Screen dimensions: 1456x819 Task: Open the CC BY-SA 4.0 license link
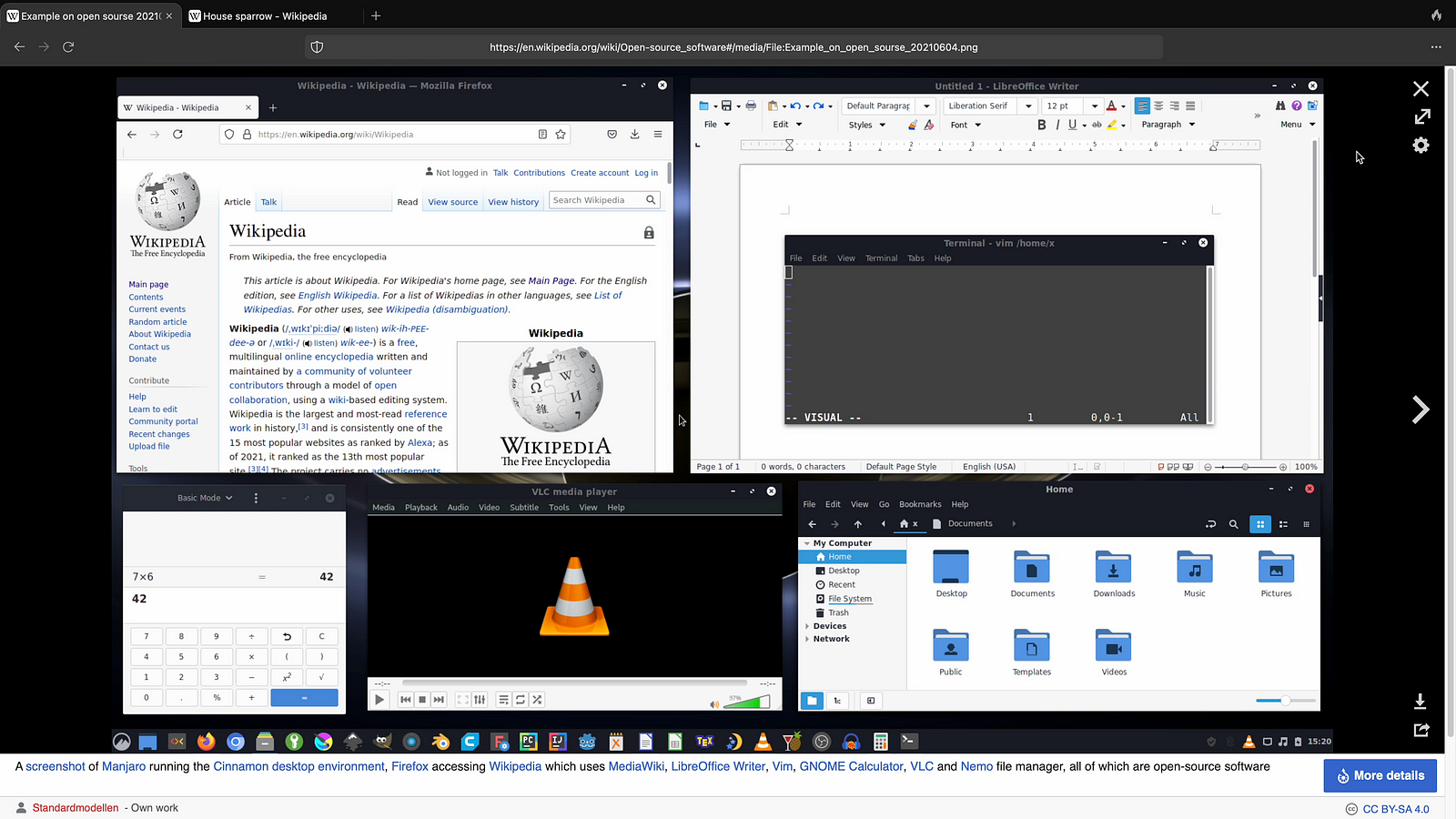pos(1395,809)
